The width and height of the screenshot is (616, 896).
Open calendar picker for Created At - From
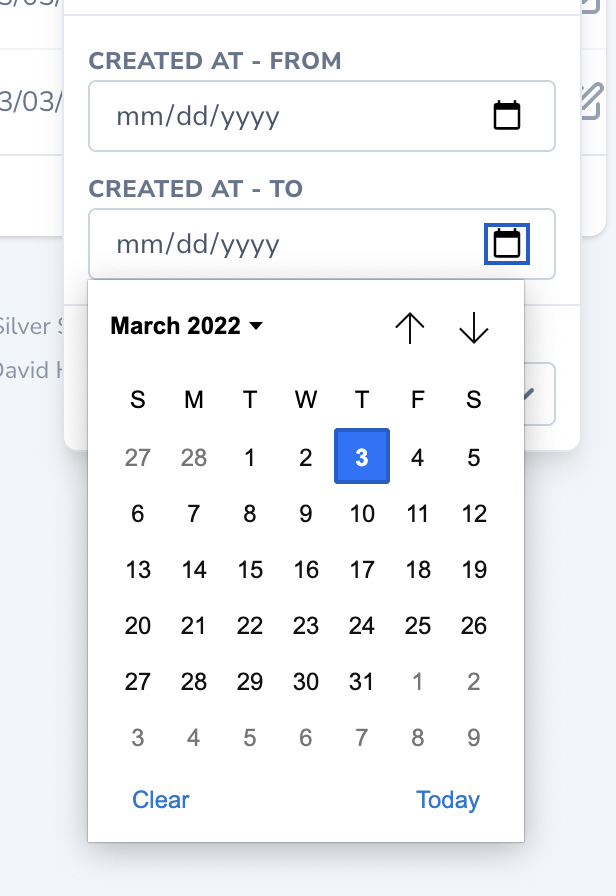507,116
